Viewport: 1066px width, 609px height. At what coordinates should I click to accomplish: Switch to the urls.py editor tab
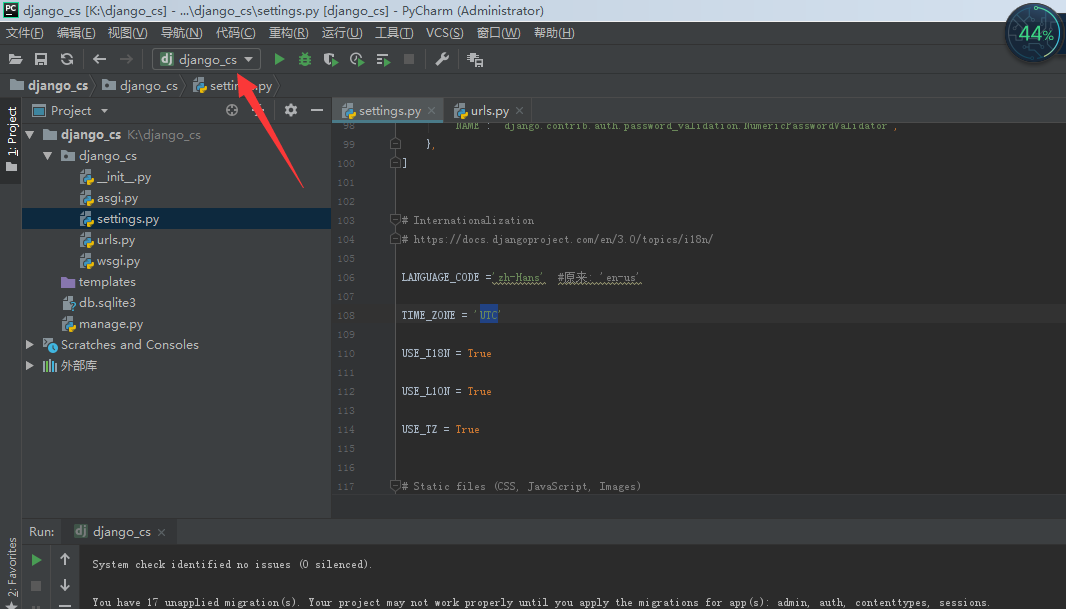click(489, 111)
